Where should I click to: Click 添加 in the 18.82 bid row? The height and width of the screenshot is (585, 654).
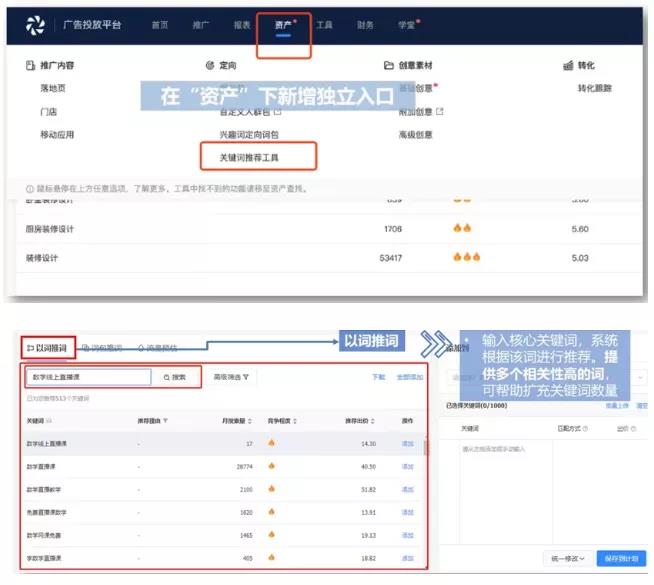(407, 558)
